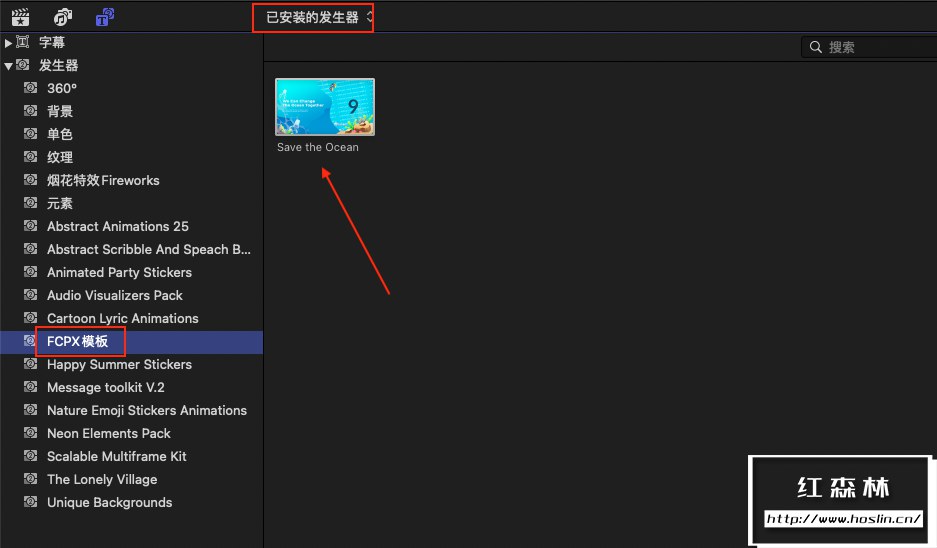937x548 pixels.
Task: Click the search field 搜索
Action: 869,47
